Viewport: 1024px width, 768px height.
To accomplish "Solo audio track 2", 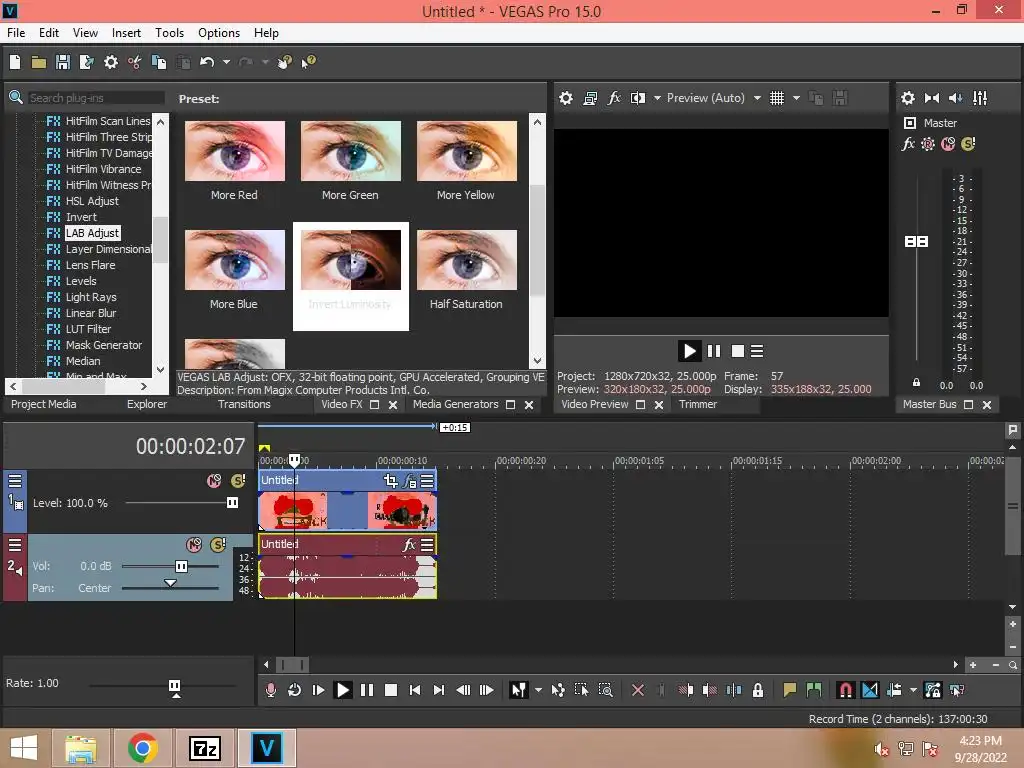I will pyautogui.click(x=218, y=545).
